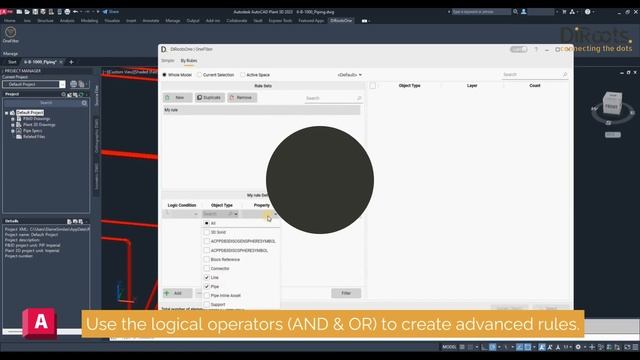Open the Structure ribbon tab
The width and height of the screenshot is (640, 360).
coord(45,20)
